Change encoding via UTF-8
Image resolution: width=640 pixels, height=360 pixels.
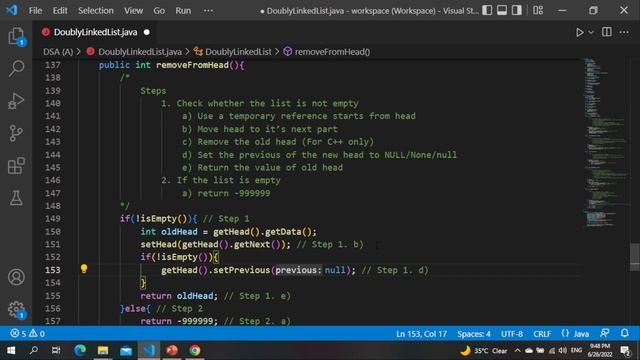point(512,334)
